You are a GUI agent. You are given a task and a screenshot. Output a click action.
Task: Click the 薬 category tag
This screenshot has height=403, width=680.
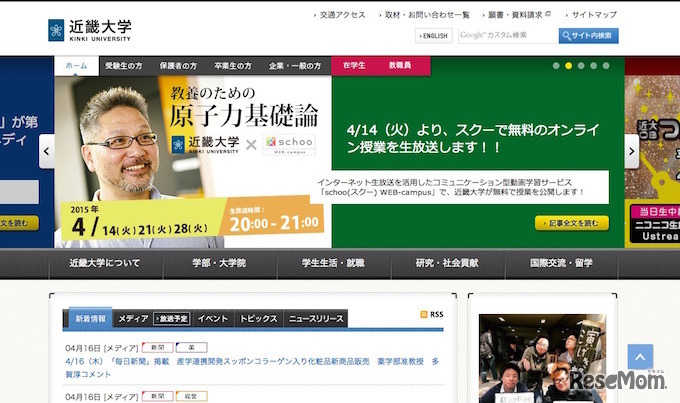[191, 347]
